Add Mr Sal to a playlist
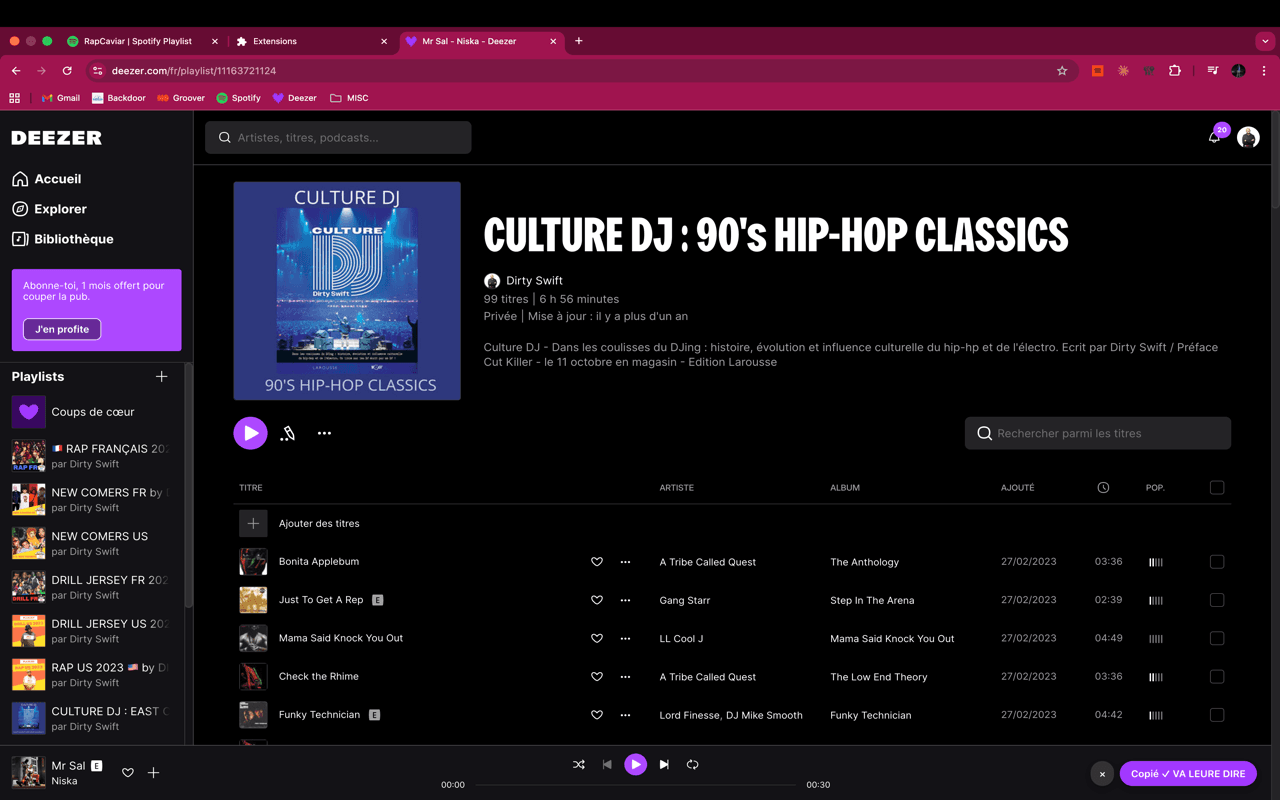This screenshot has height=800, width=1280. pyautogui.click(x=154, y=773)
